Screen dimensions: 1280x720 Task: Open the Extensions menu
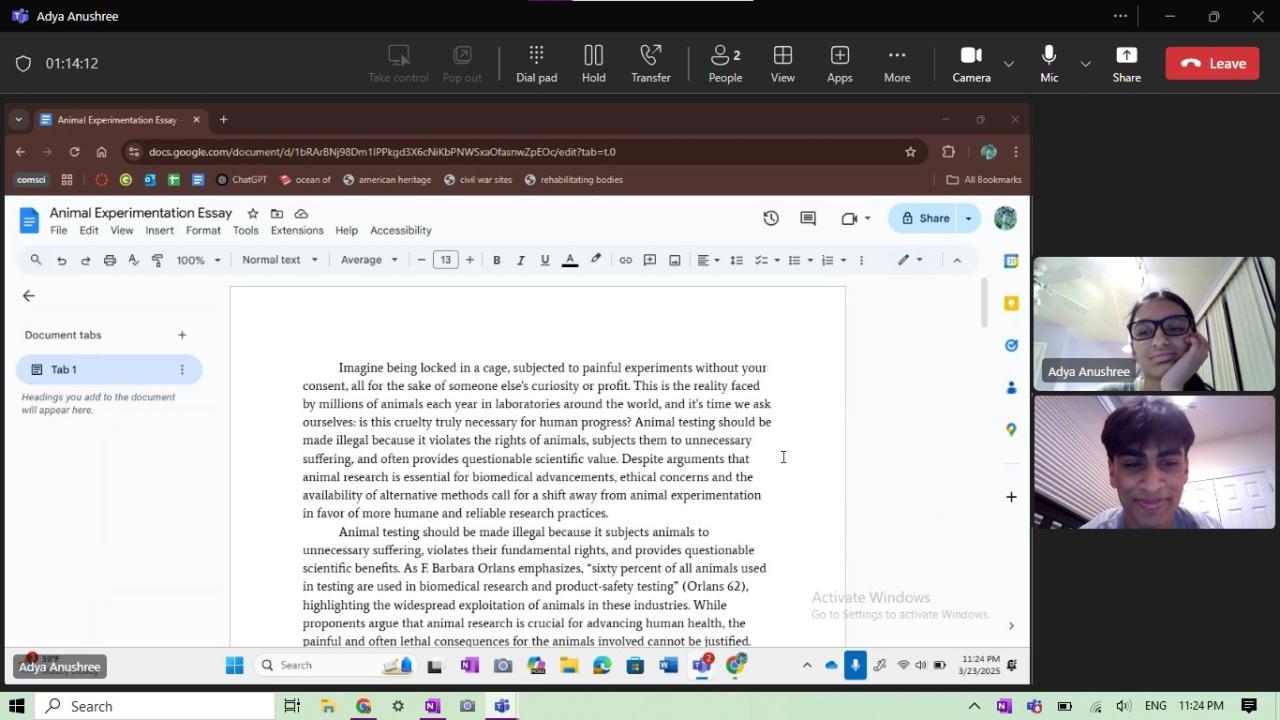pyautogui.click(x=297, y=230)
